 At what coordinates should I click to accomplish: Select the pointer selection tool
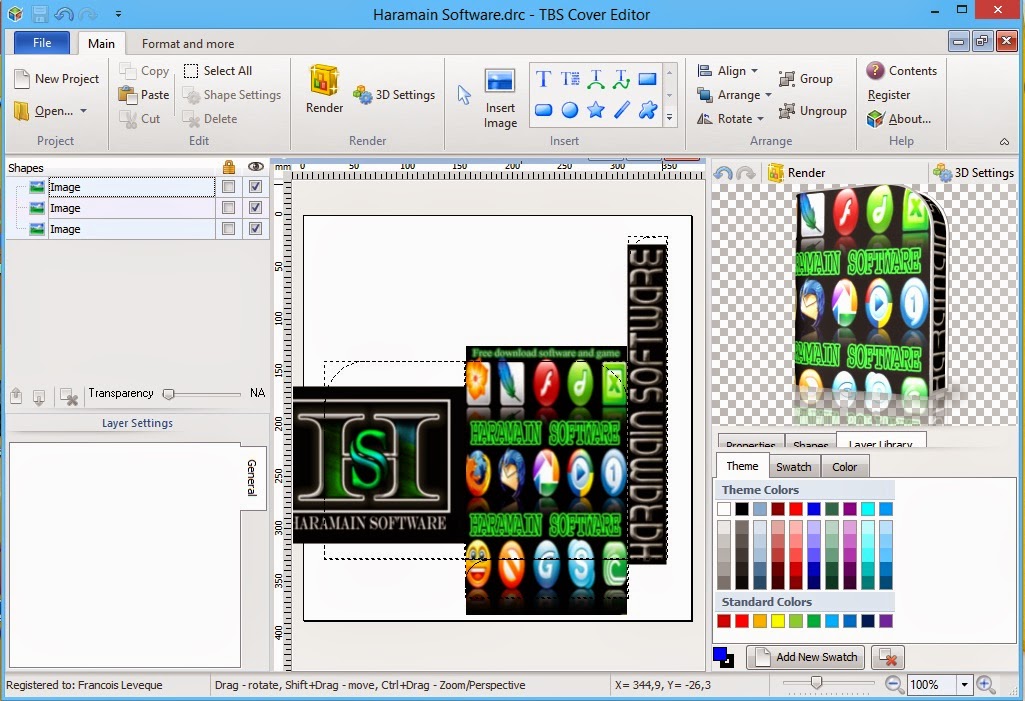(x=463, y=95)
